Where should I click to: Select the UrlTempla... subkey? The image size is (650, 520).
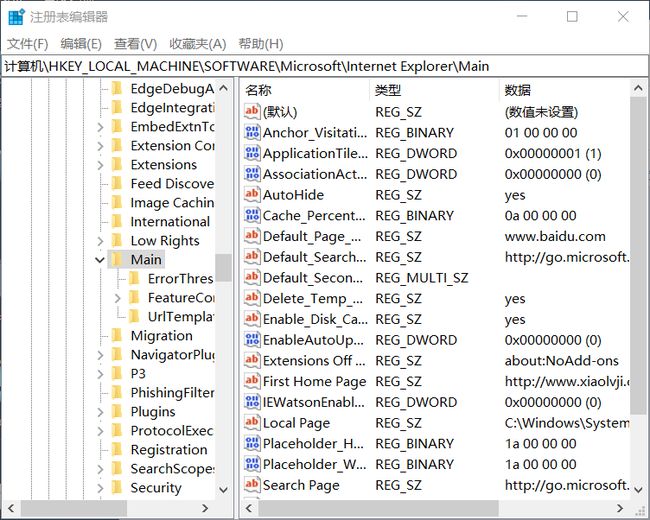(181, 317)
